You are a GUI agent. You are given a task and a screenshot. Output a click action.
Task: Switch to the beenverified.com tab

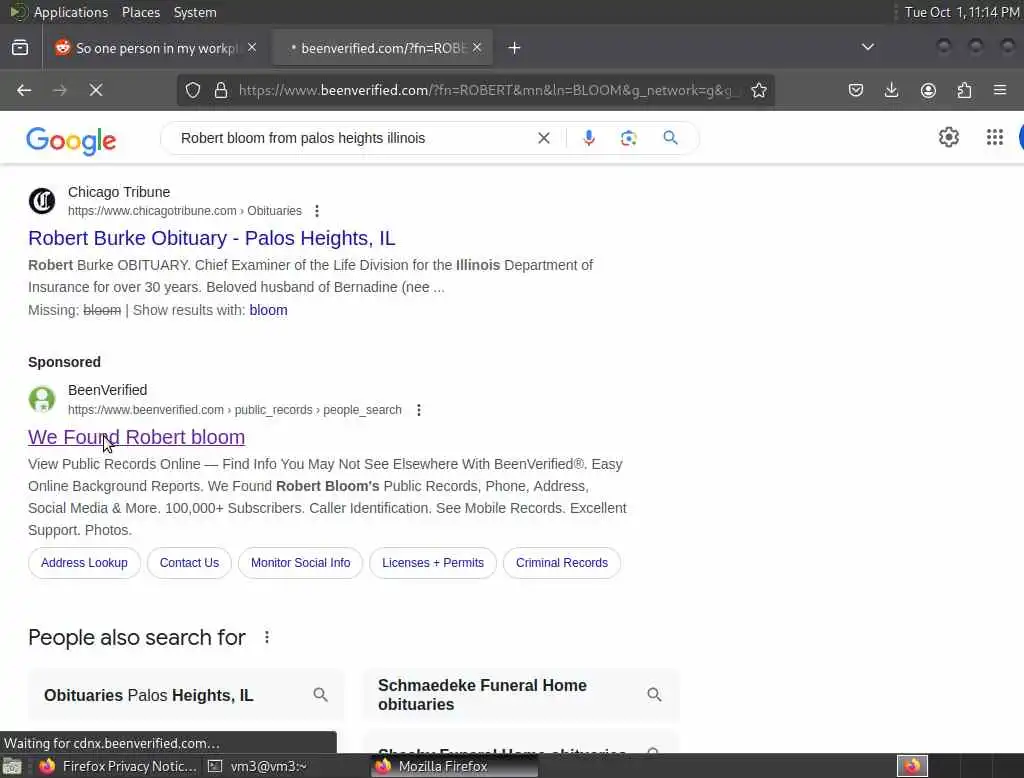click(383, 48)
